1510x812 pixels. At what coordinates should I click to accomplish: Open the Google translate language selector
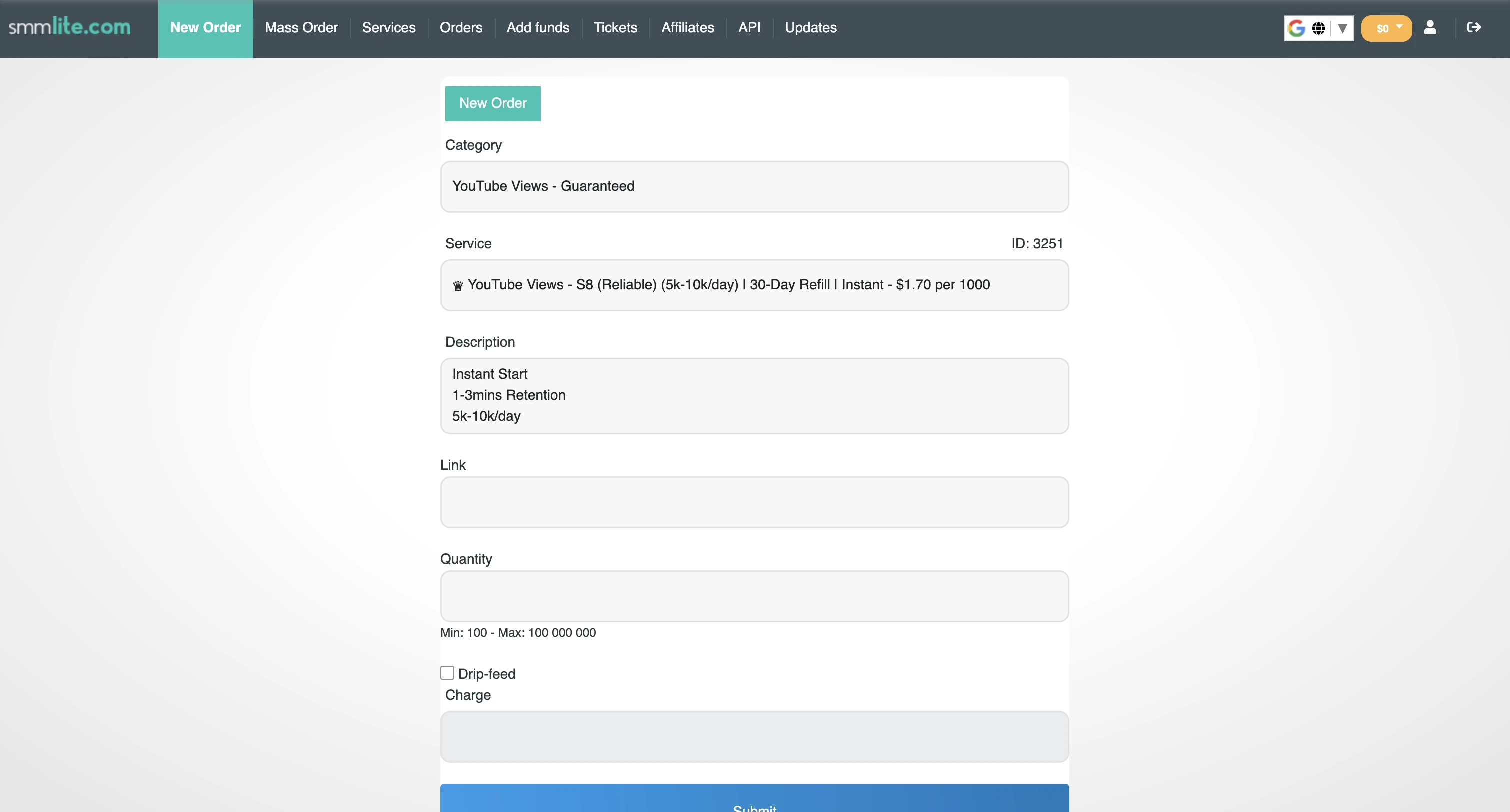(x=1319, y=28)
